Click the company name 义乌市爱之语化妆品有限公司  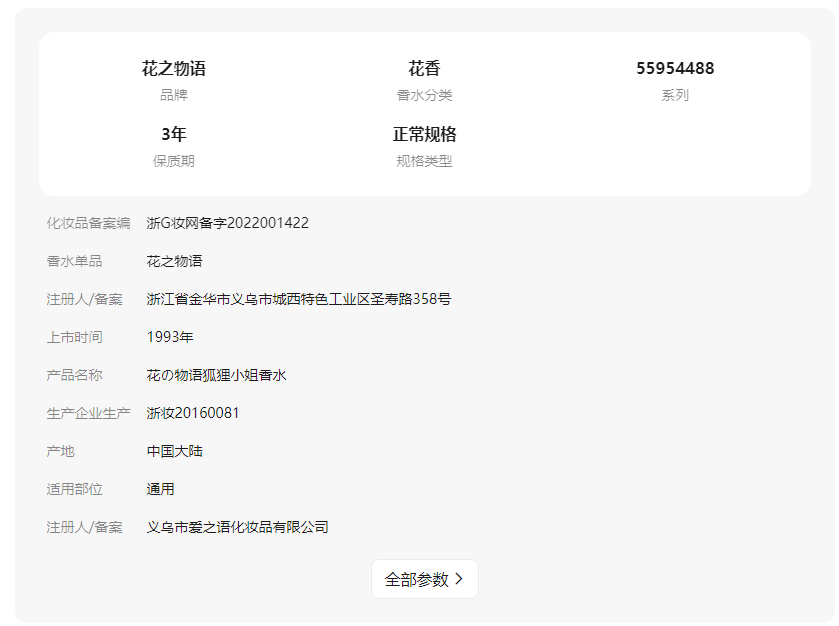pyautogui.click(x=238, y=527)
